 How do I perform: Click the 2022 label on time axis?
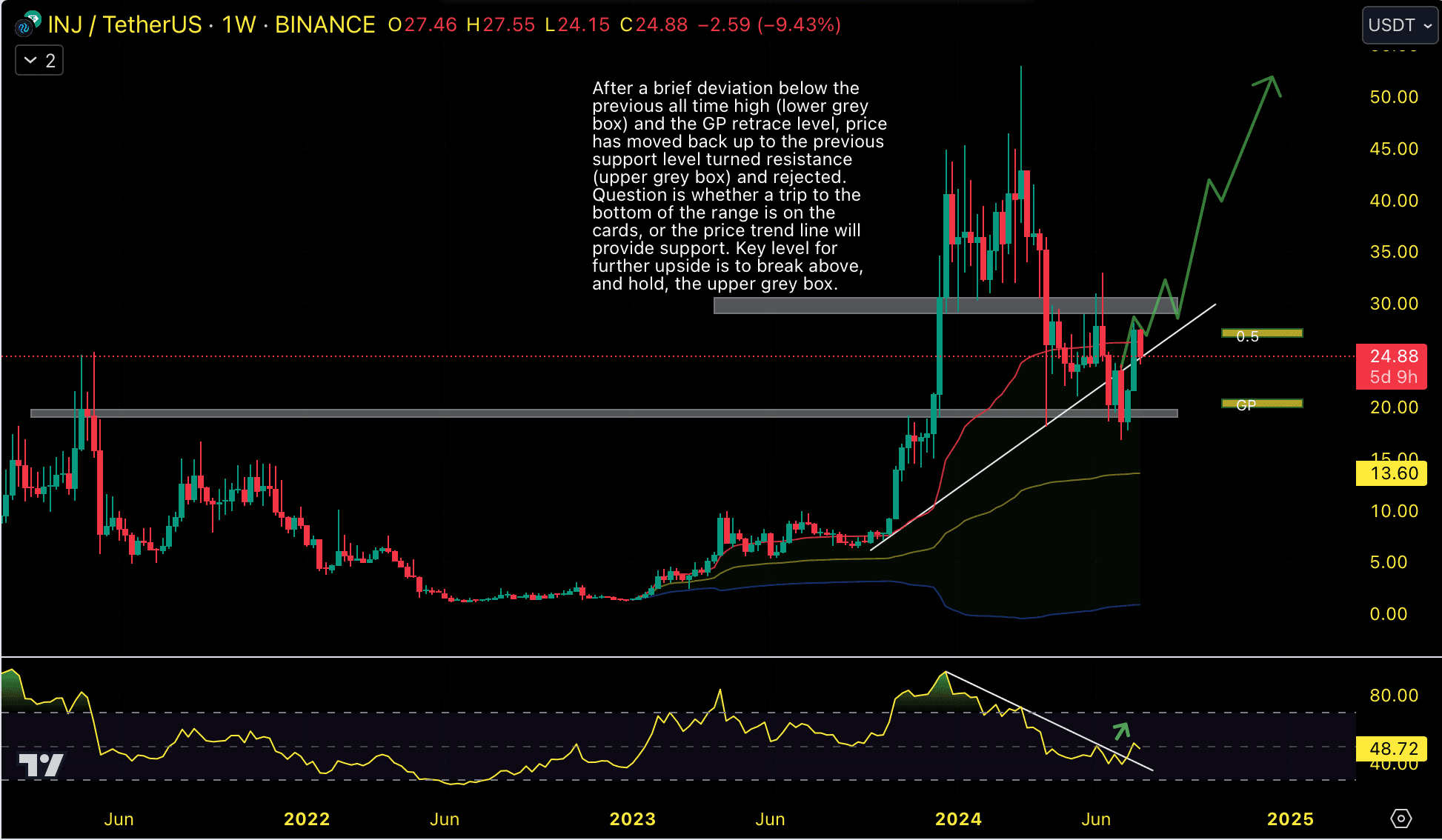pos(307,819)
